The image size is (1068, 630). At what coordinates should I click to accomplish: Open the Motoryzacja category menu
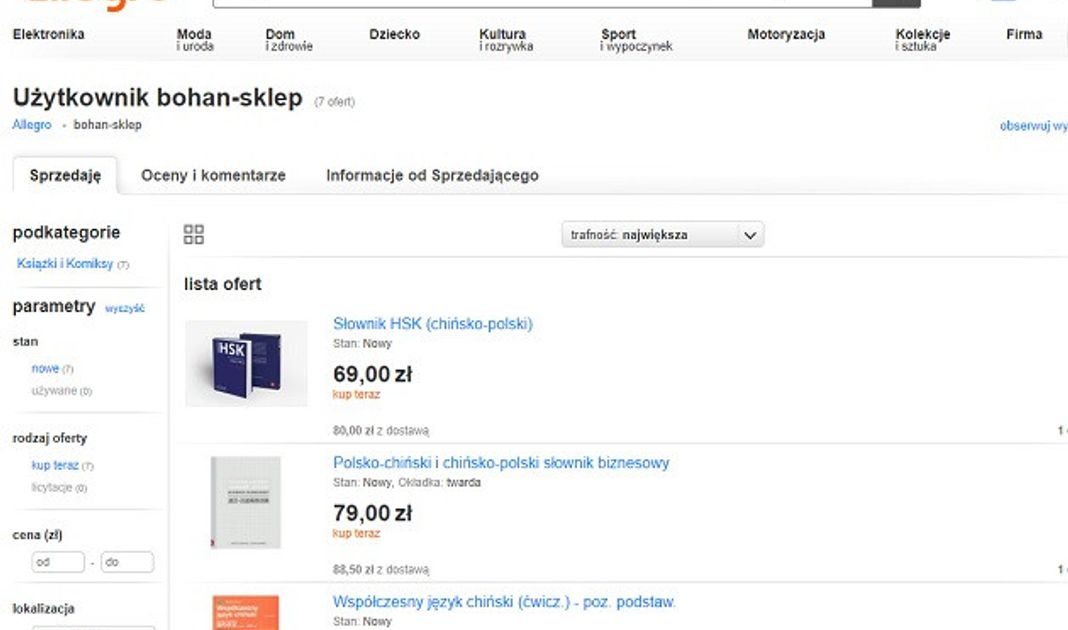(786, 35)
